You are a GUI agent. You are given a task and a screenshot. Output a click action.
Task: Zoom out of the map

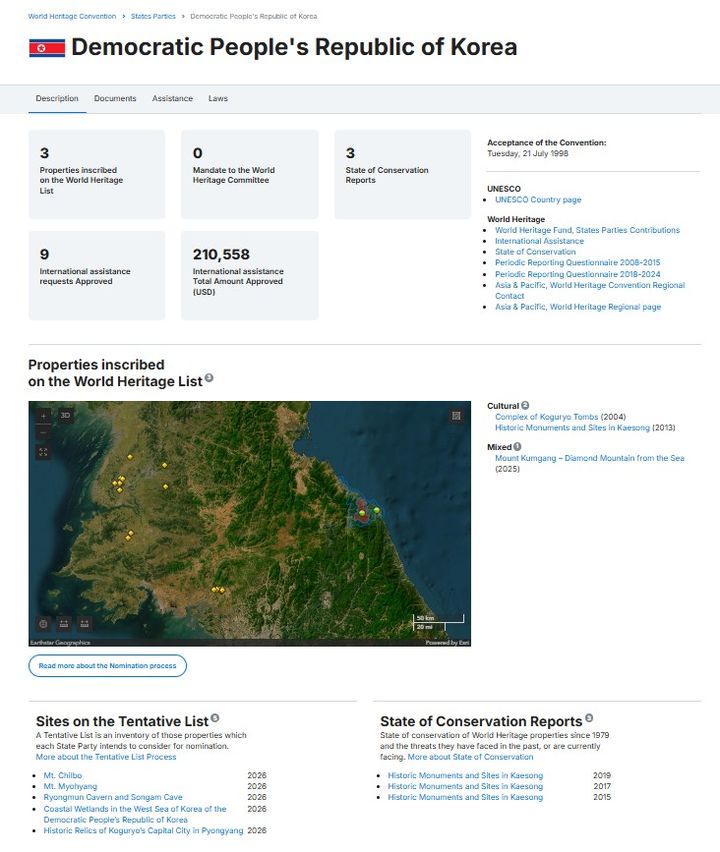pyautogui.click(x=43, y=433)
